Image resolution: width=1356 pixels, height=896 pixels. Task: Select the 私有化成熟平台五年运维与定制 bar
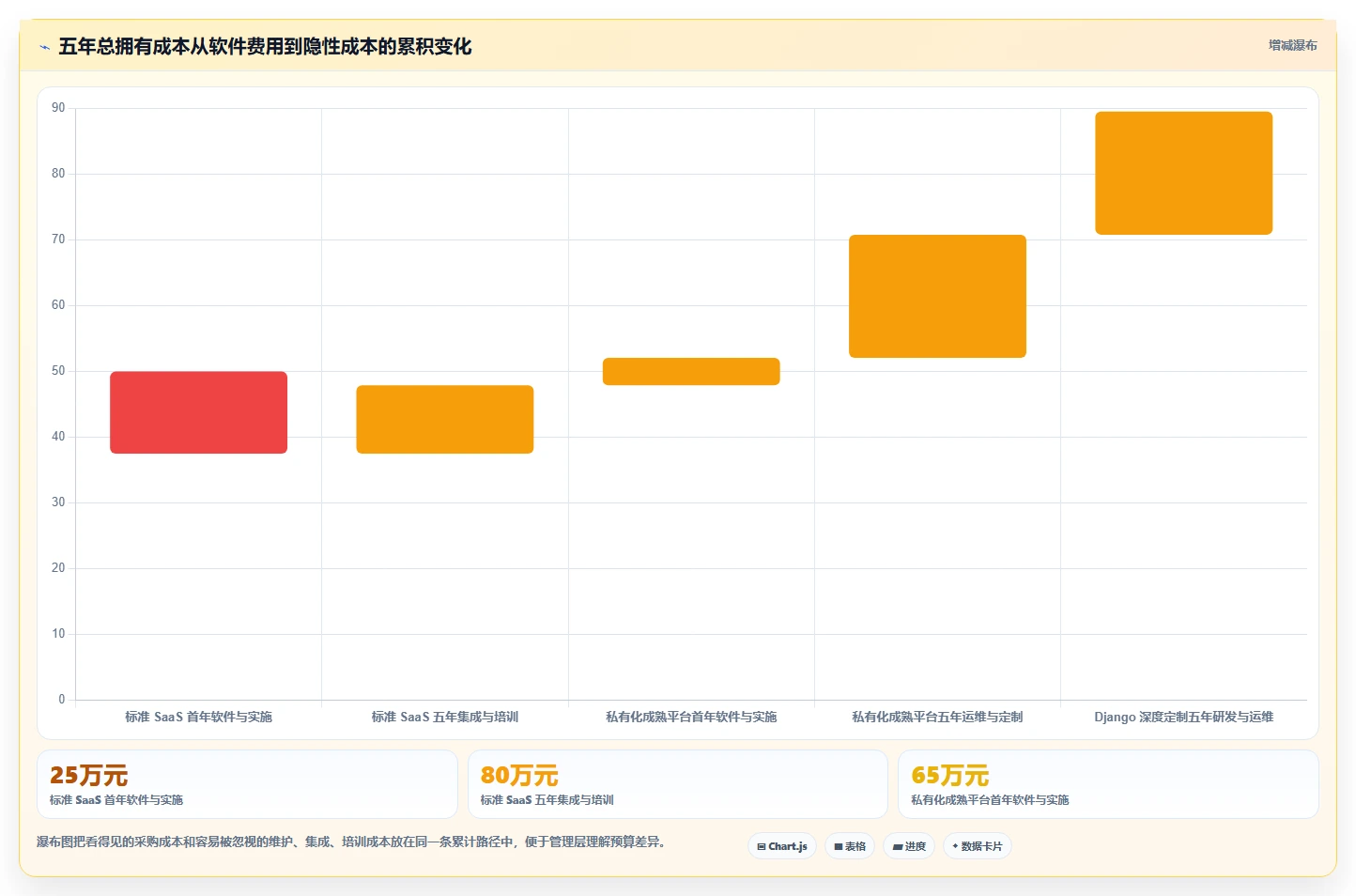tap(937, 296)
